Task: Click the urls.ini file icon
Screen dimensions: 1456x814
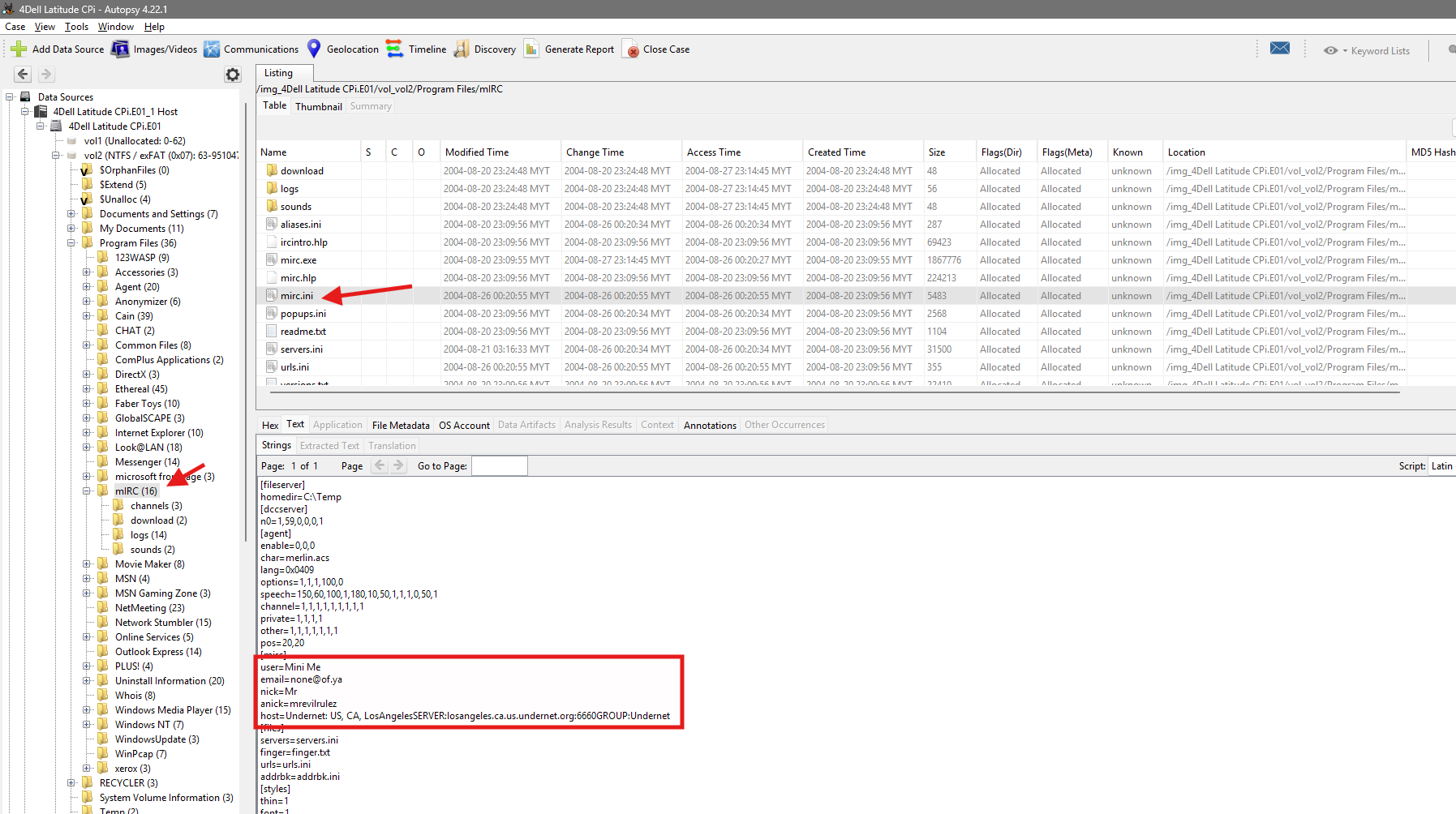Action: (272, 367)
